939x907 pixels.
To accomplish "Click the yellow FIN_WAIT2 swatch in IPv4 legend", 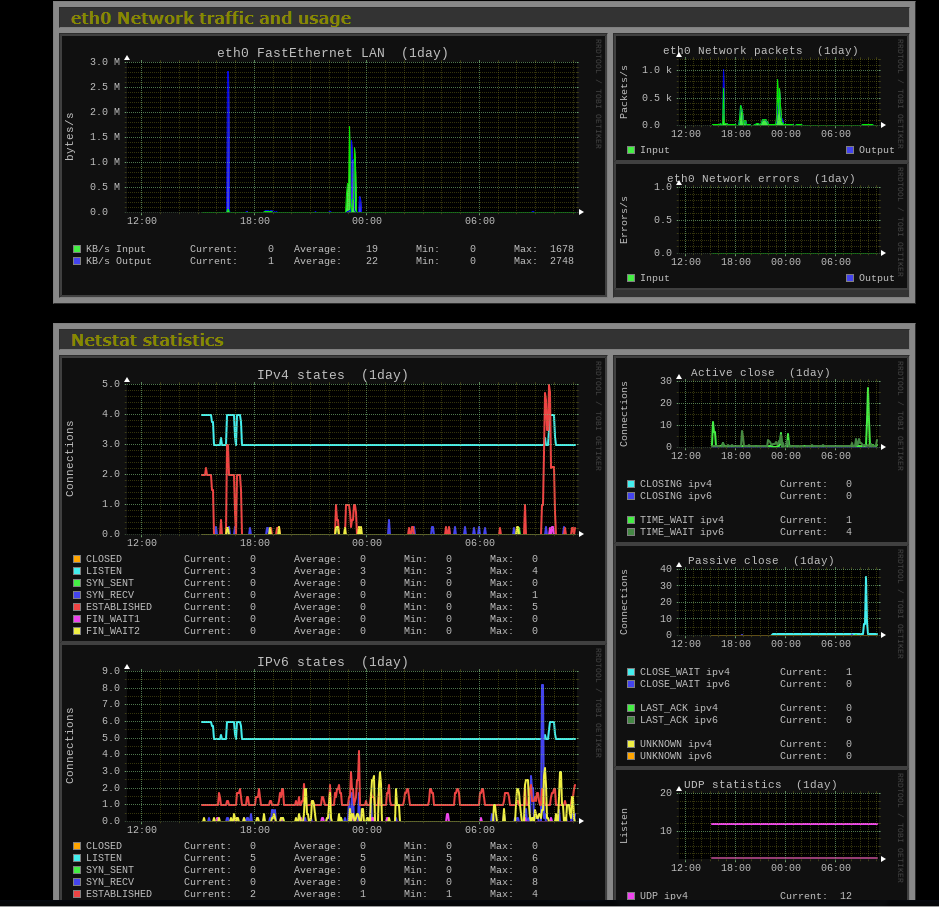I will 77,631.
